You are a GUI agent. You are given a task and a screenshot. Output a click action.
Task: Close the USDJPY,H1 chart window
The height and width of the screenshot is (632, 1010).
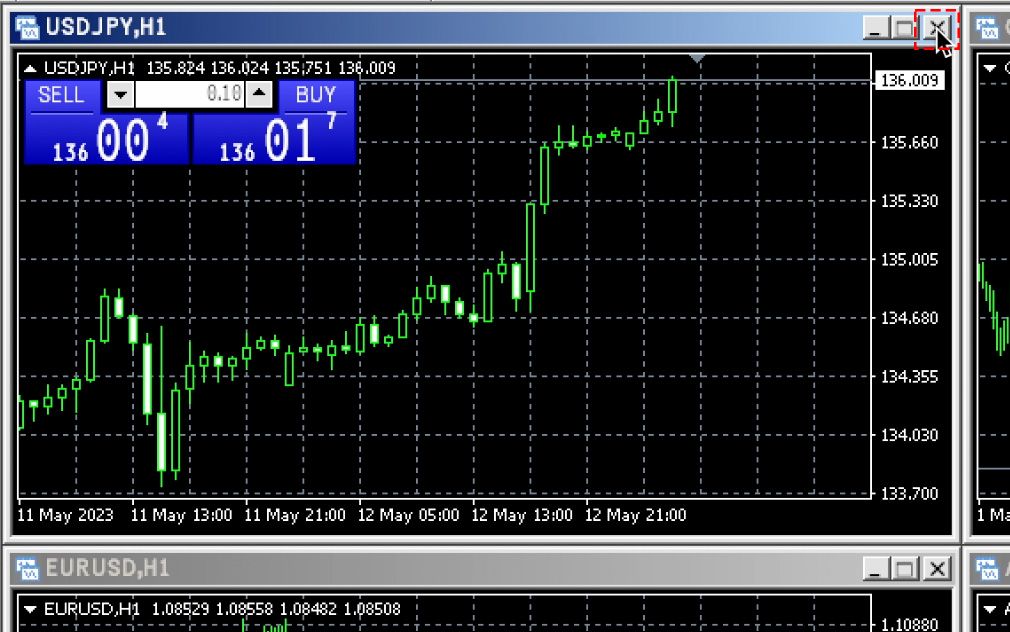pyautogui.click(x=936, y=29)
